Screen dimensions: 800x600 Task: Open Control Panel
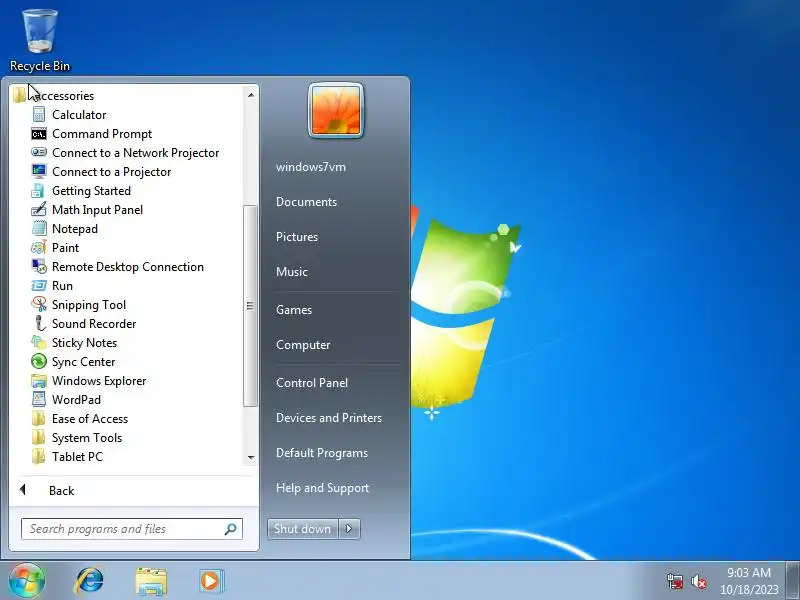click(312, 383)
